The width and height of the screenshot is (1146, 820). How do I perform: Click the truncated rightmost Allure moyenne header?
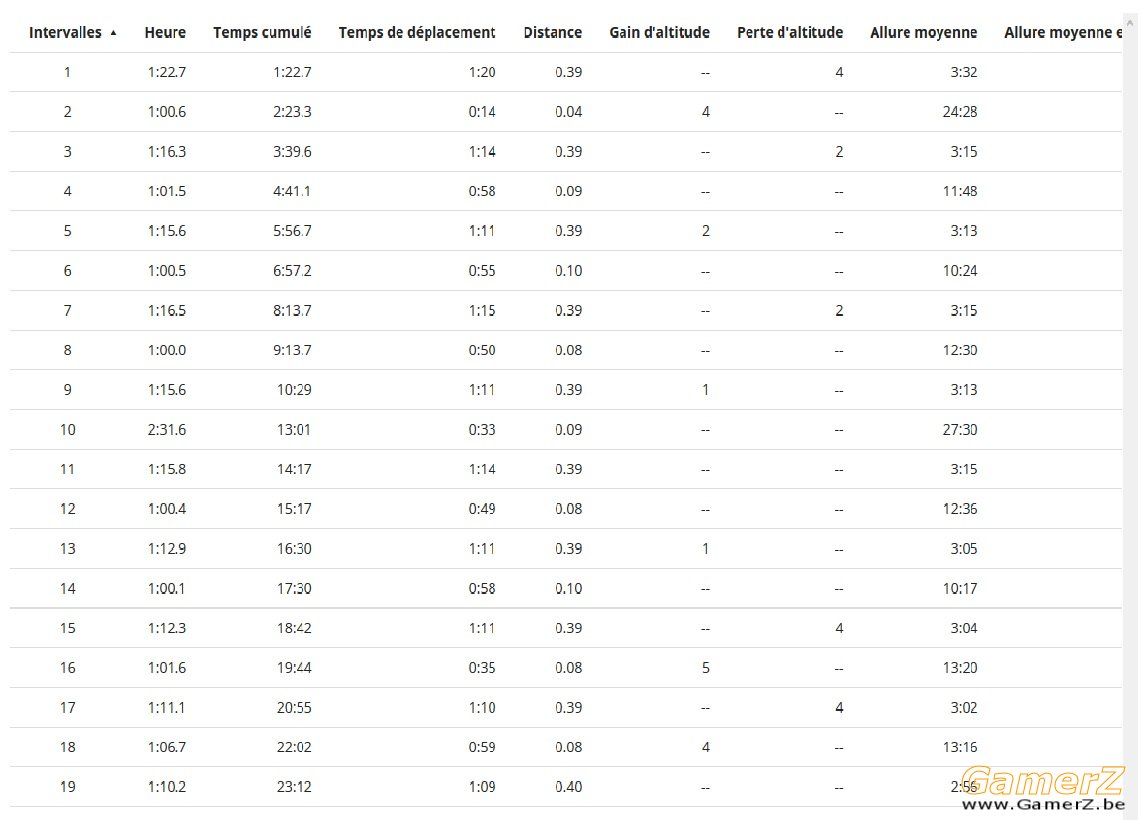point(1063,33)
